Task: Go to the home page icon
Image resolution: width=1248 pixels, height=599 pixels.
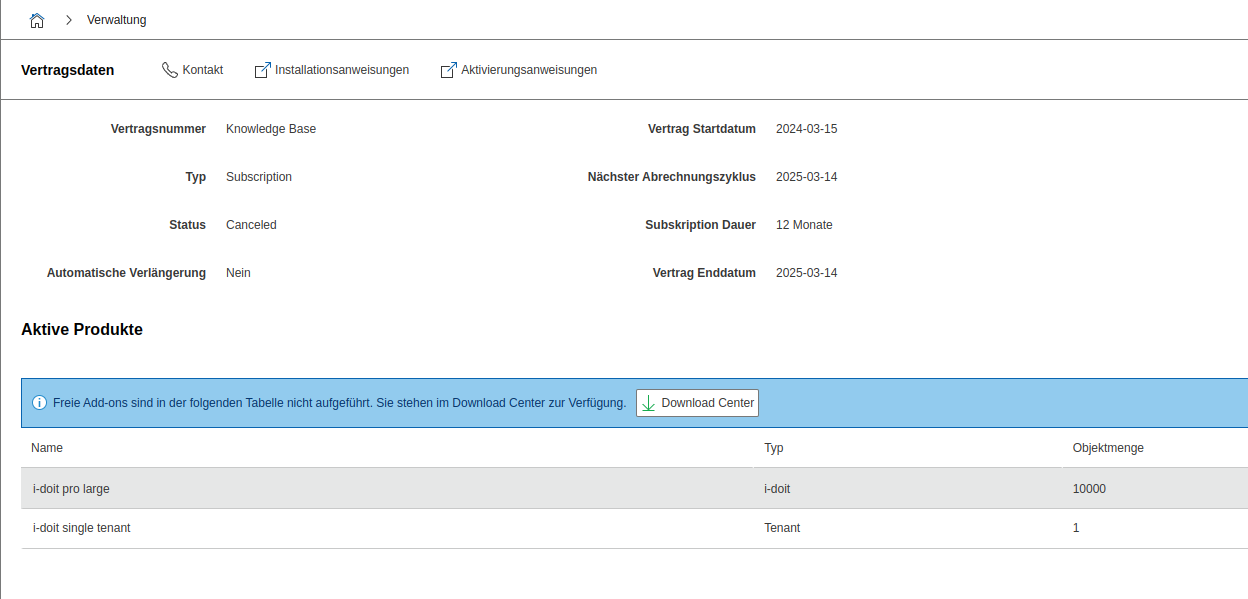Action: click(x=37, y=20)
